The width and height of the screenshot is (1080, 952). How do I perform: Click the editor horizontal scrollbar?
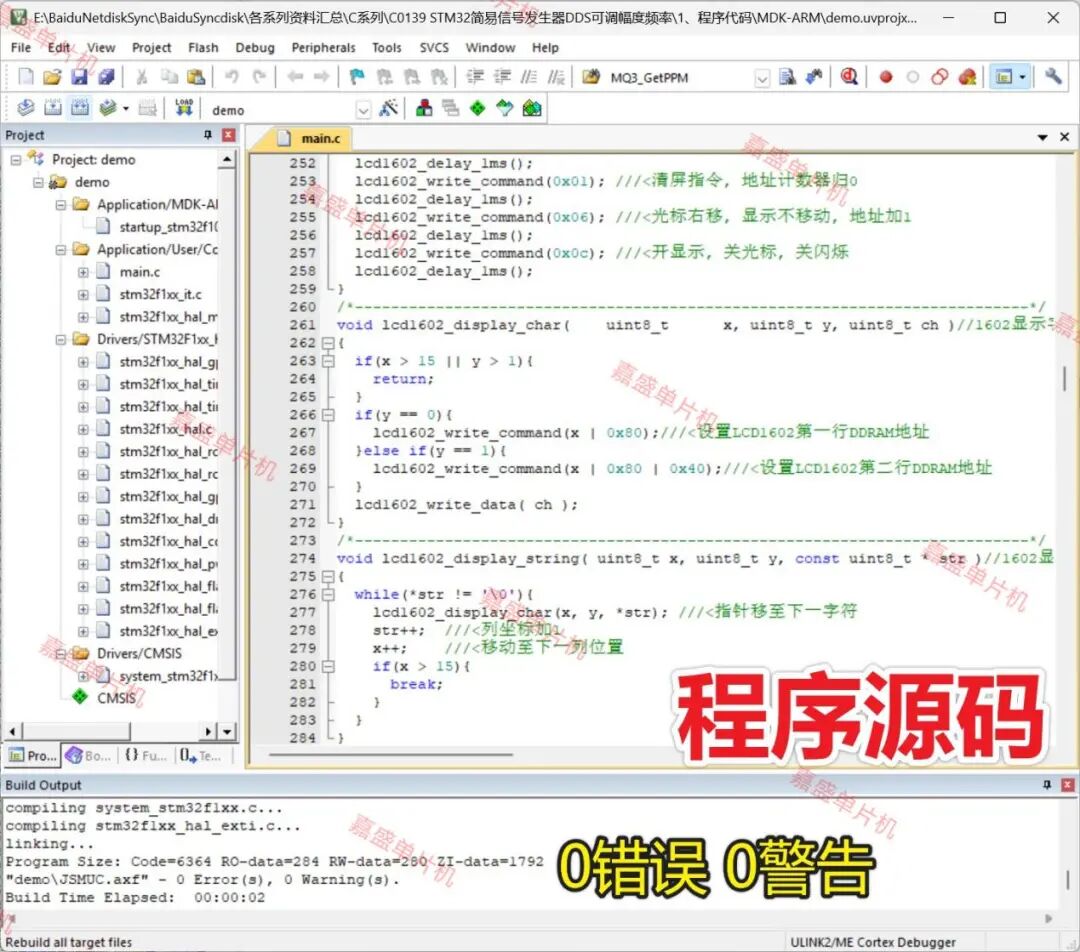[x=391, y=754]
